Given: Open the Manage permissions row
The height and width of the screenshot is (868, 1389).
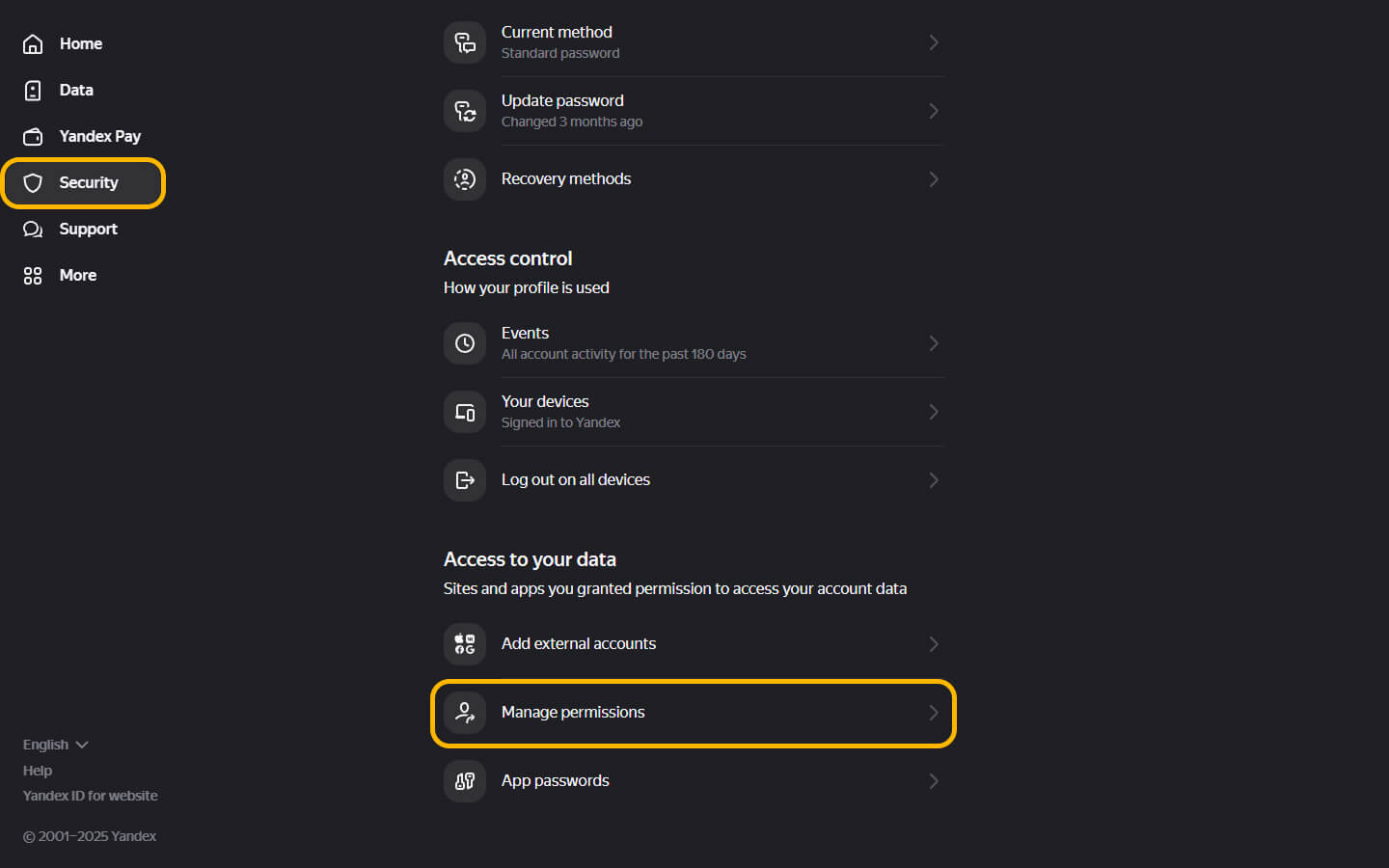Looking at the screenshot, I should (693, 713).
